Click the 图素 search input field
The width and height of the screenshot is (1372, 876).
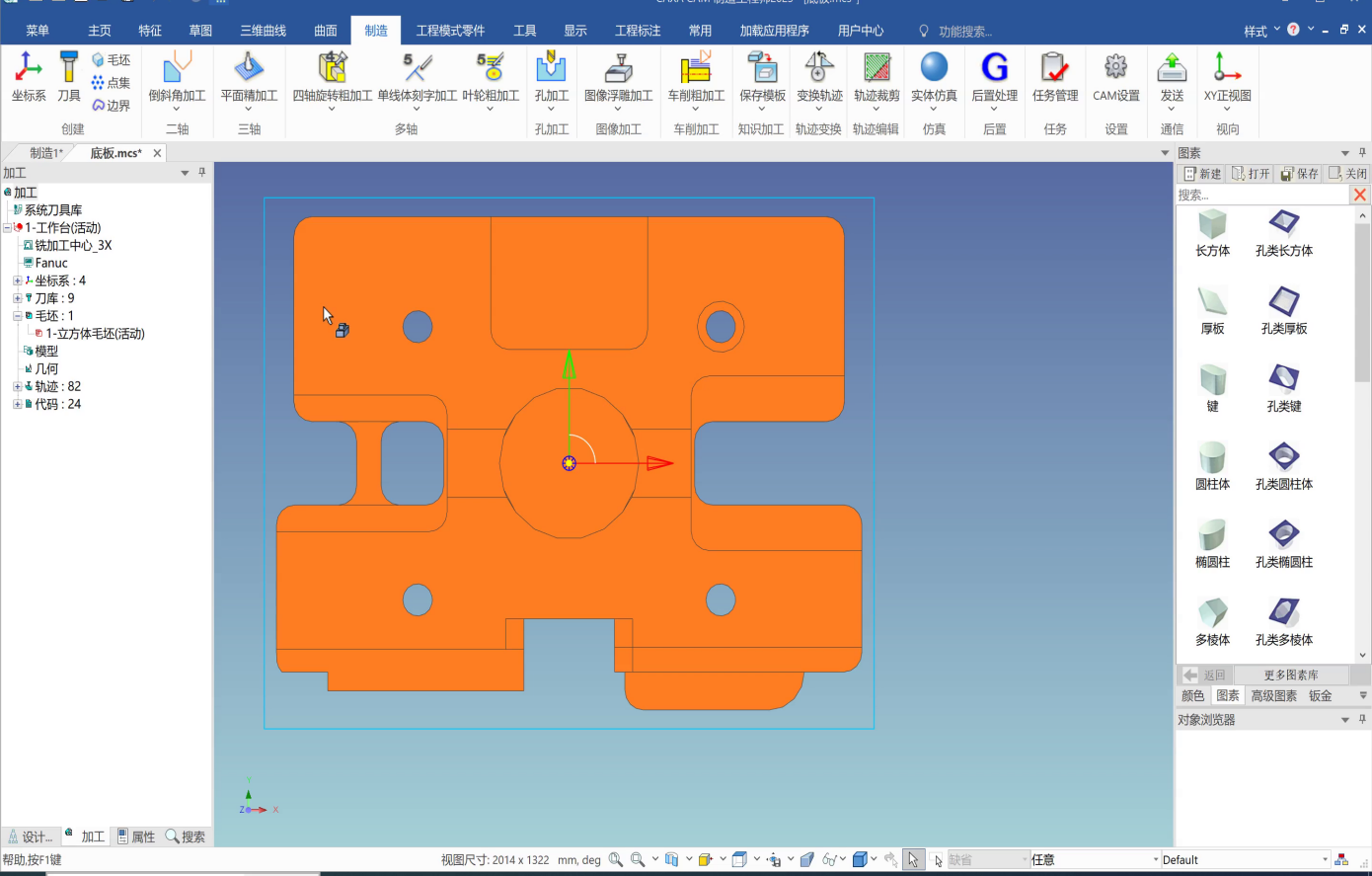1261,196
